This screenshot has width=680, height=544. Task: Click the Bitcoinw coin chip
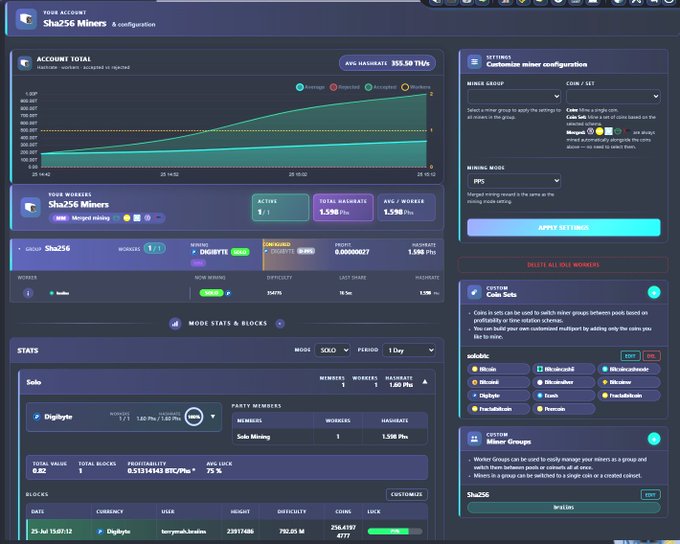click(629, 382)
